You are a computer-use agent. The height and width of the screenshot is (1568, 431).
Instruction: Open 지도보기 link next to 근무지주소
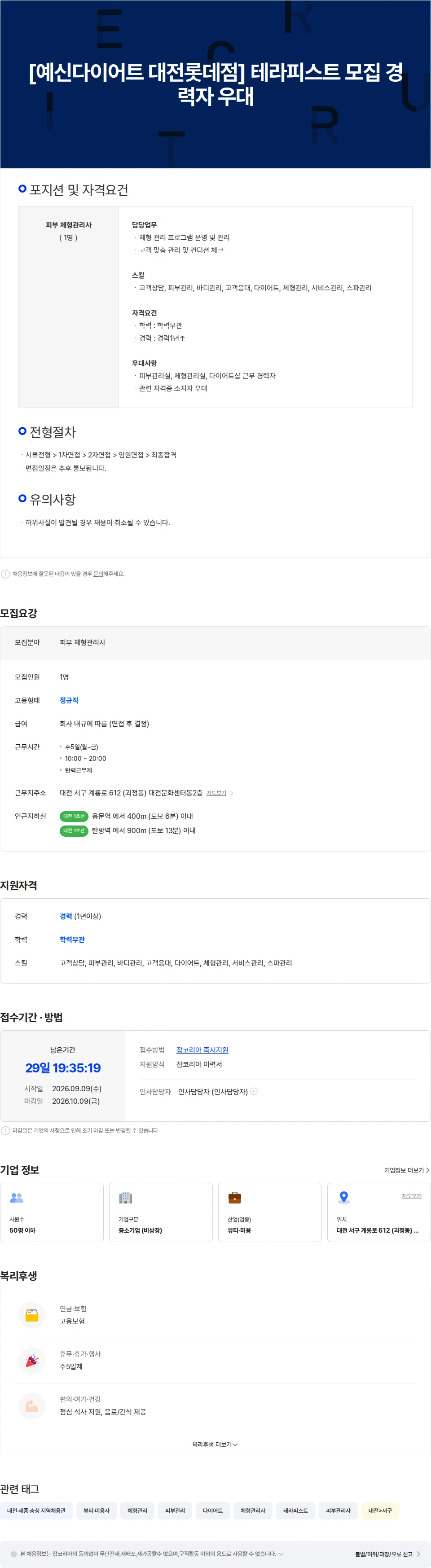[x=216, y=792]
